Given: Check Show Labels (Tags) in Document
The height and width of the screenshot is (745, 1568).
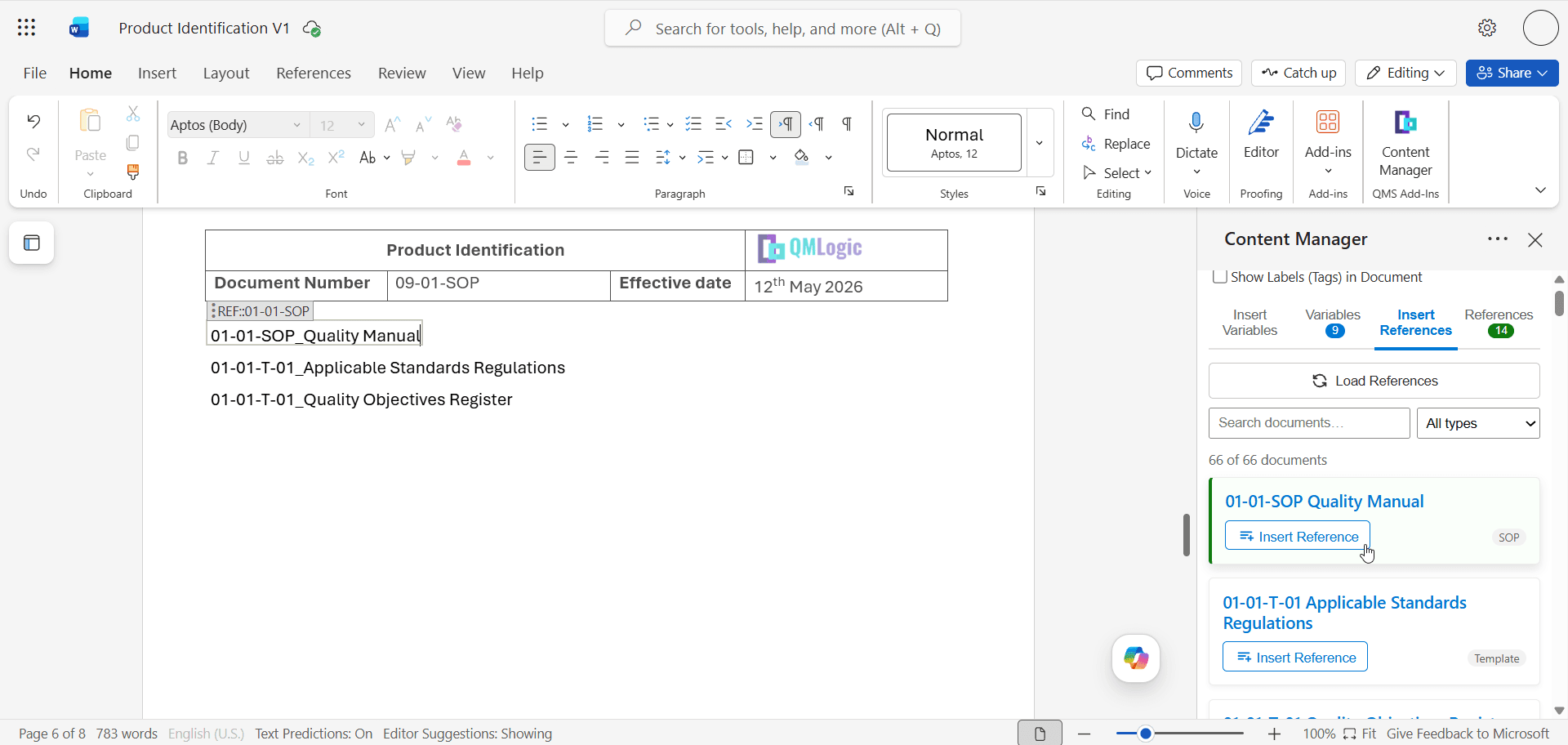Looking at the screenshot, I should [1219, 277].
